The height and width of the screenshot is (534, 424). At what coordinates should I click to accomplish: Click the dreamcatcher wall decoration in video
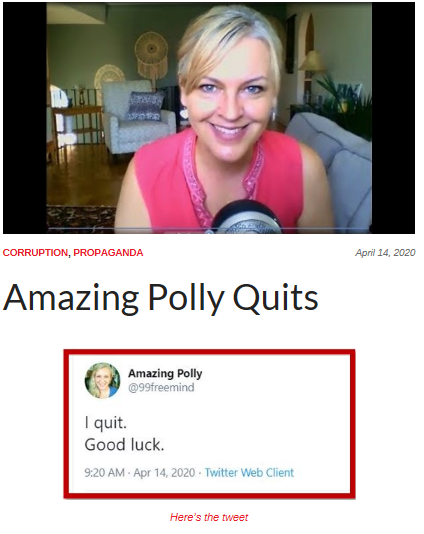pyautogui.click(x=152, y=56)
